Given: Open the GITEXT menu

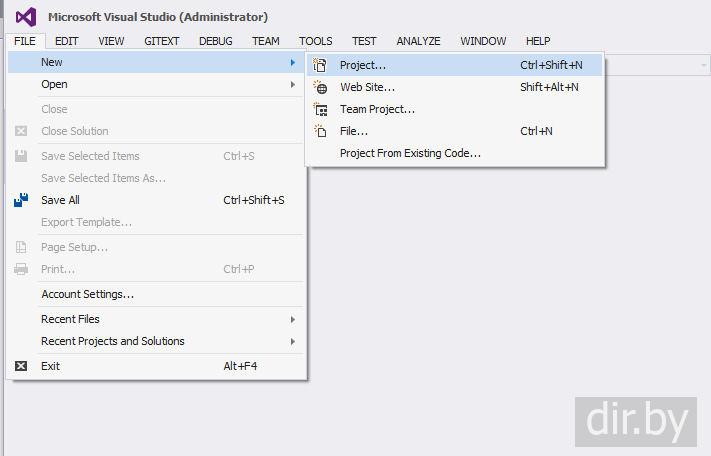Looking at the screenshot, I should coord(161,41).
